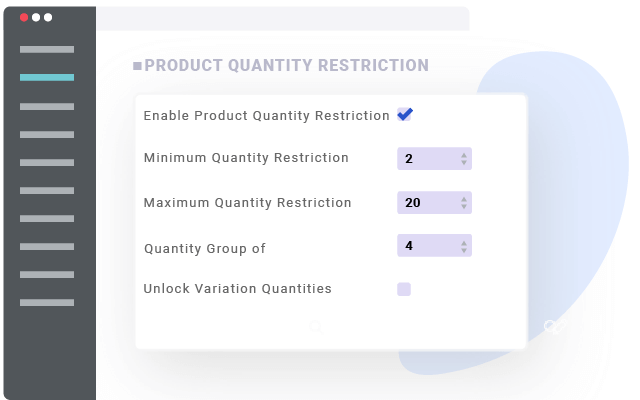
Task: Click the Enable Product Quantity Restriction label
Action: [266, 116]
